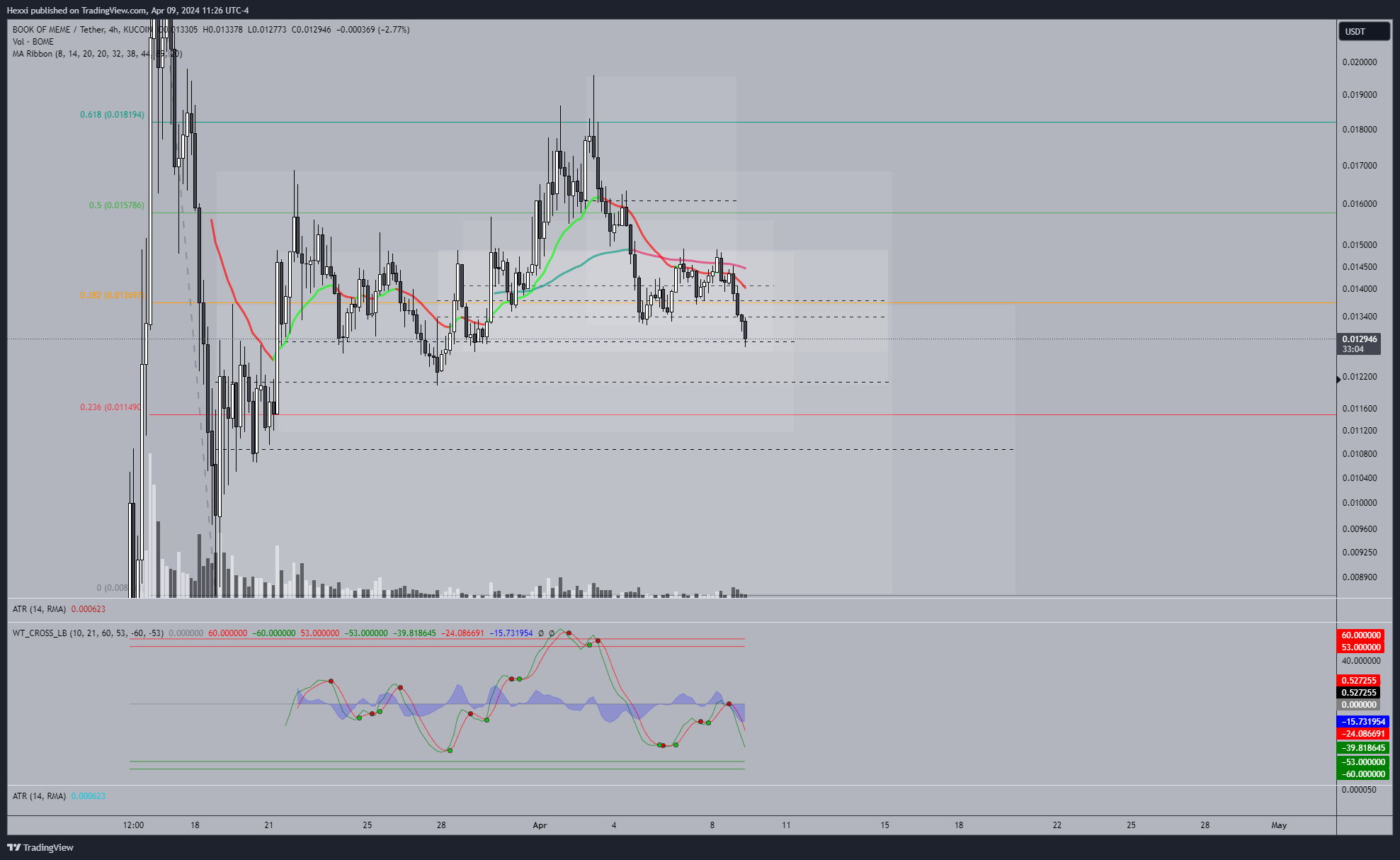The image size is (1400, 860).
Task: Click the 11 date on the time axis
Action: [786, 825]
